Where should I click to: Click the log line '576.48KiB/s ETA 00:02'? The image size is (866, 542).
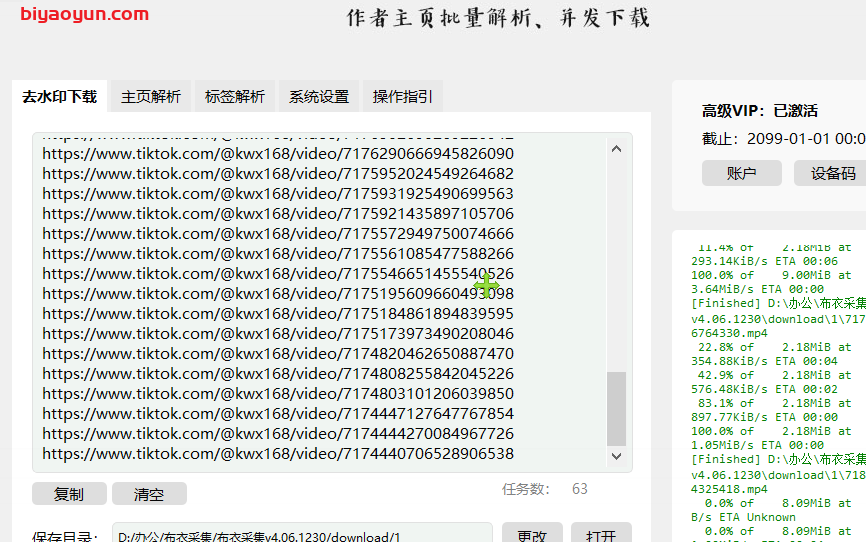(x=764, y=389)
